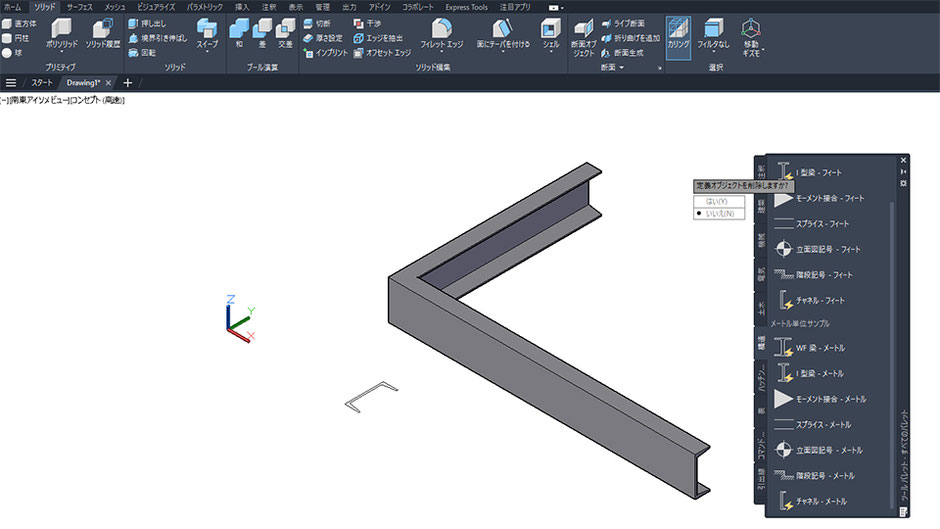Click the 境界引き伸ばし (Presspull) tool
Screen dimensions: 940x529
click(158, 38)
